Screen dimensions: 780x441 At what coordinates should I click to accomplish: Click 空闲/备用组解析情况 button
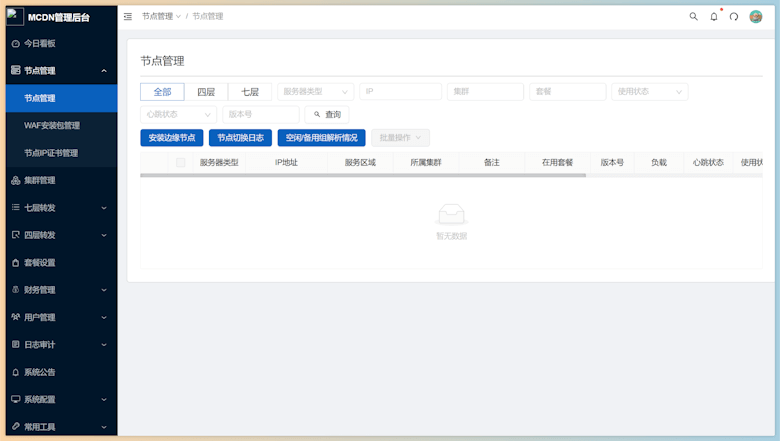[321, 138]
